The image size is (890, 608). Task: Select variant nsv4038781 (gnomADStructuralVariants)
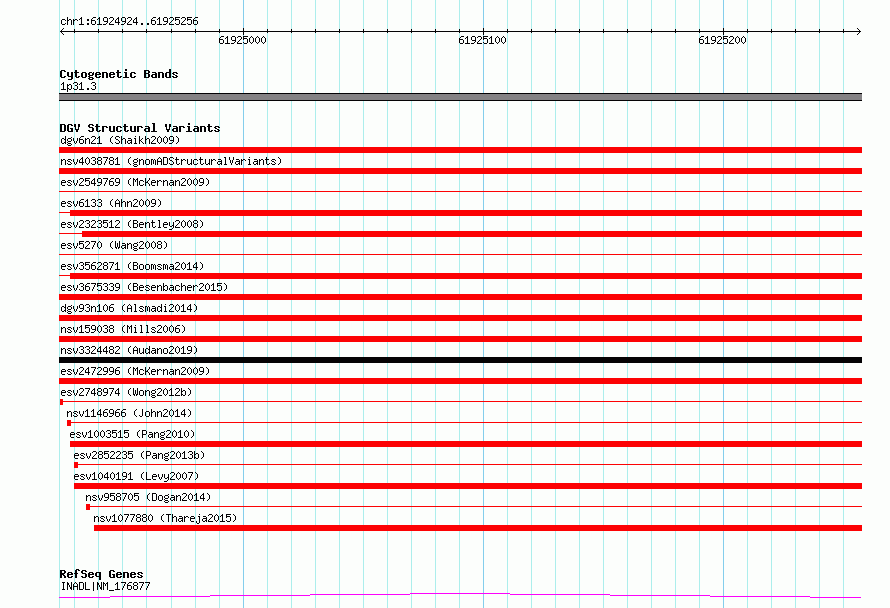[171, 161]
